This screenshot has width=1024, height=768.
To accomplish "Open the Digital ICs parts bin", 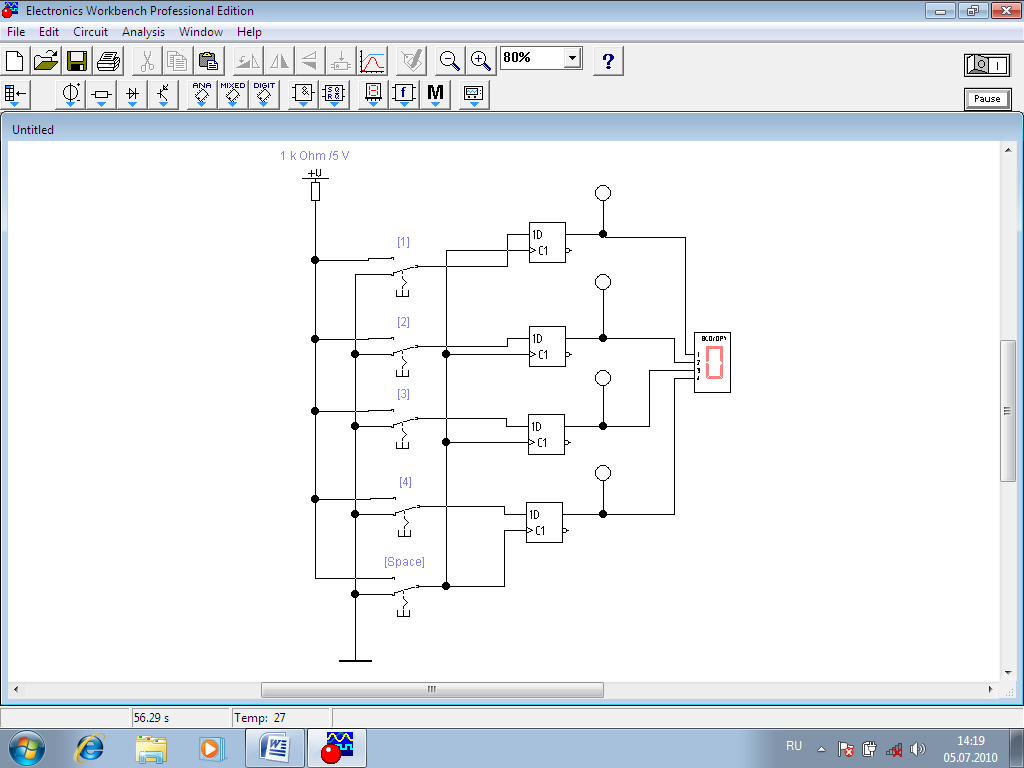I will coord(264,95).
